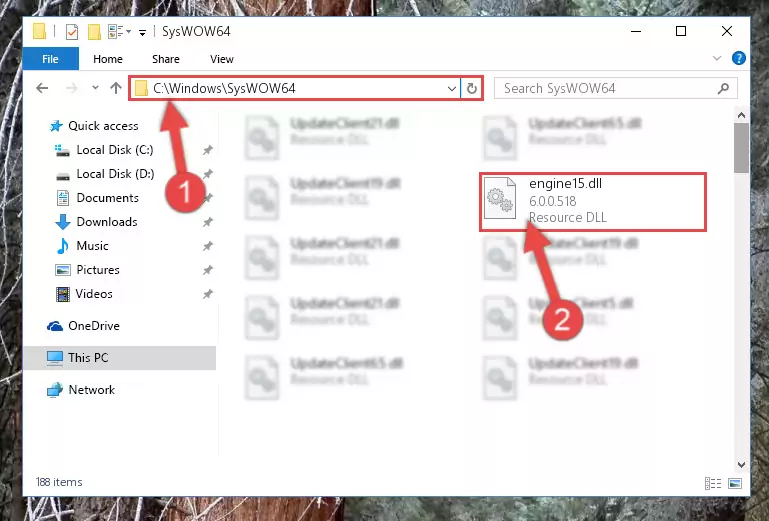769x521 pixels.
Task: Select the engine15.dll file icon
Action: click(500, 198)
